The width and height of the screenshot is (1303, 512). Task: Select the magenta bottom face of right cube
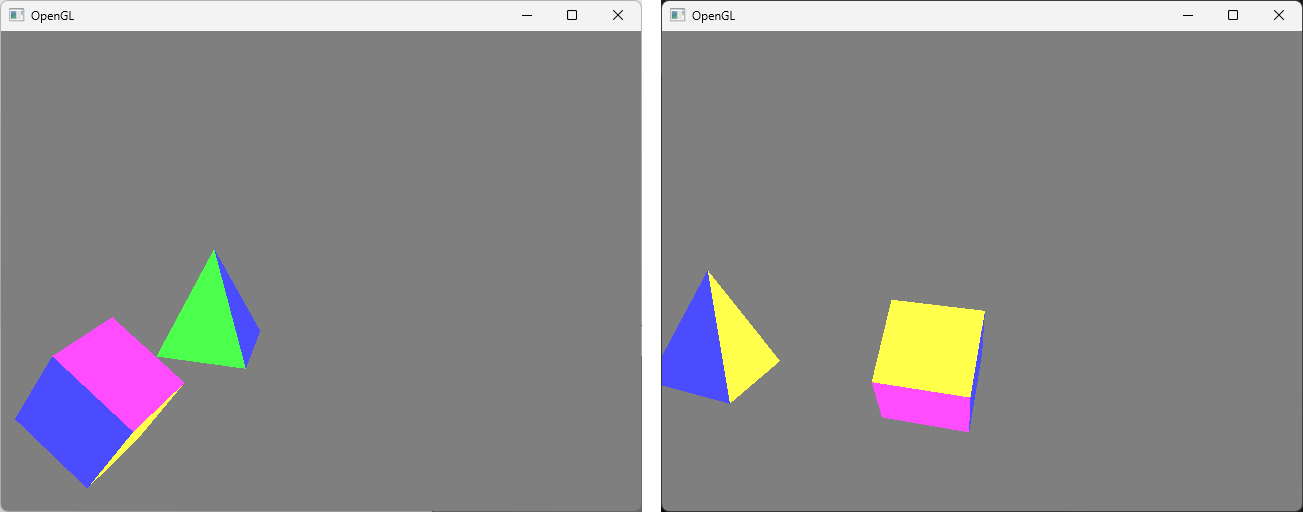coord(922,407)
